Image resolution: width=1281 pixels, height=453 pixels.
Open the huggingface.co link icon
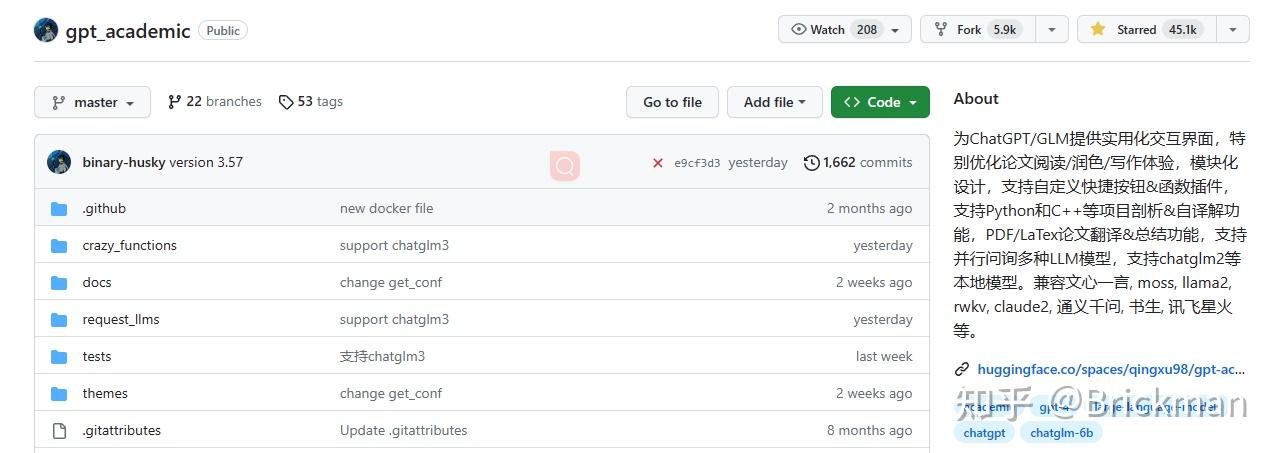pyautogui.click(x=962, y=369)
